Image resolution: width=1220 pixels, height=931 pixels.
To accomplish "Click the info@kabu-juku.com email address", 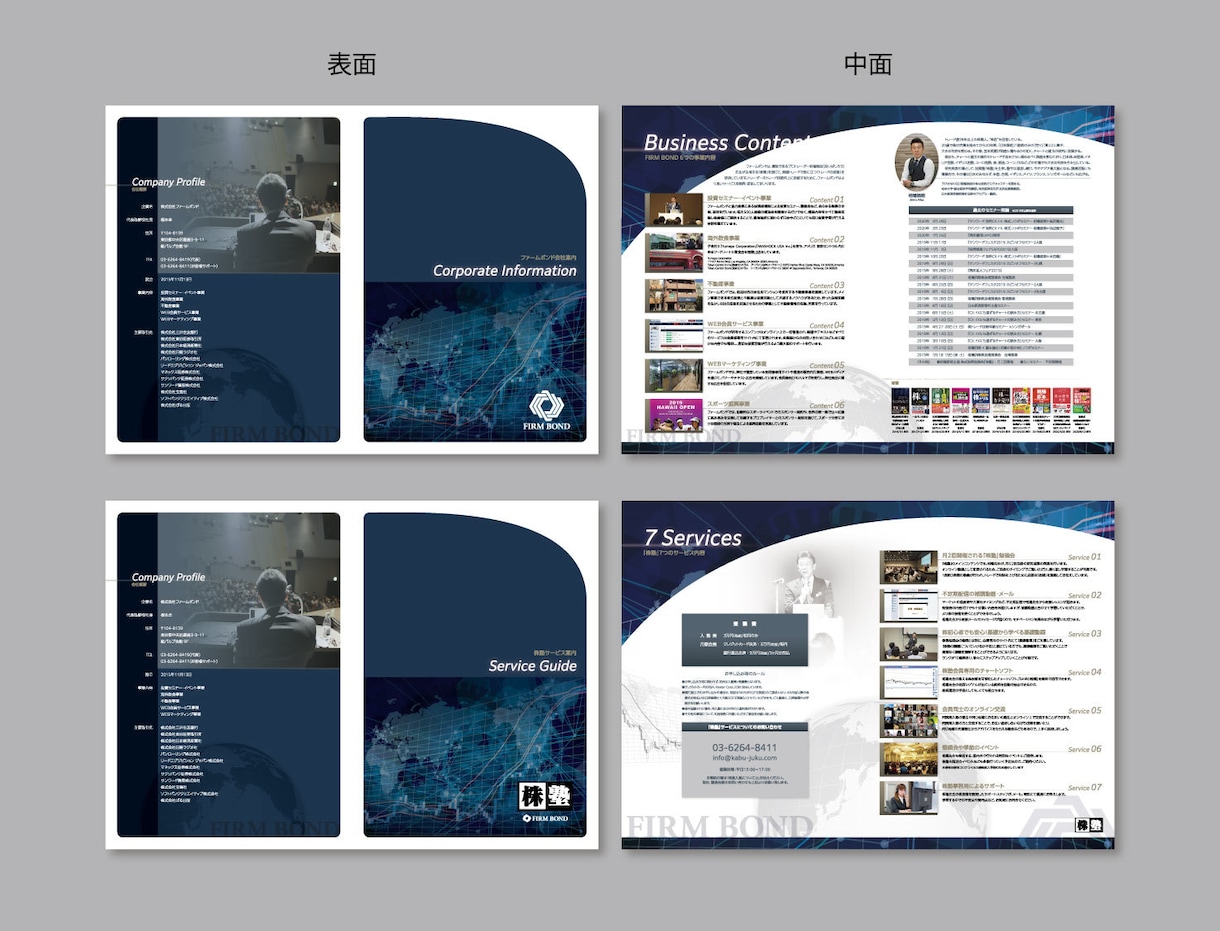I will 744,758.
